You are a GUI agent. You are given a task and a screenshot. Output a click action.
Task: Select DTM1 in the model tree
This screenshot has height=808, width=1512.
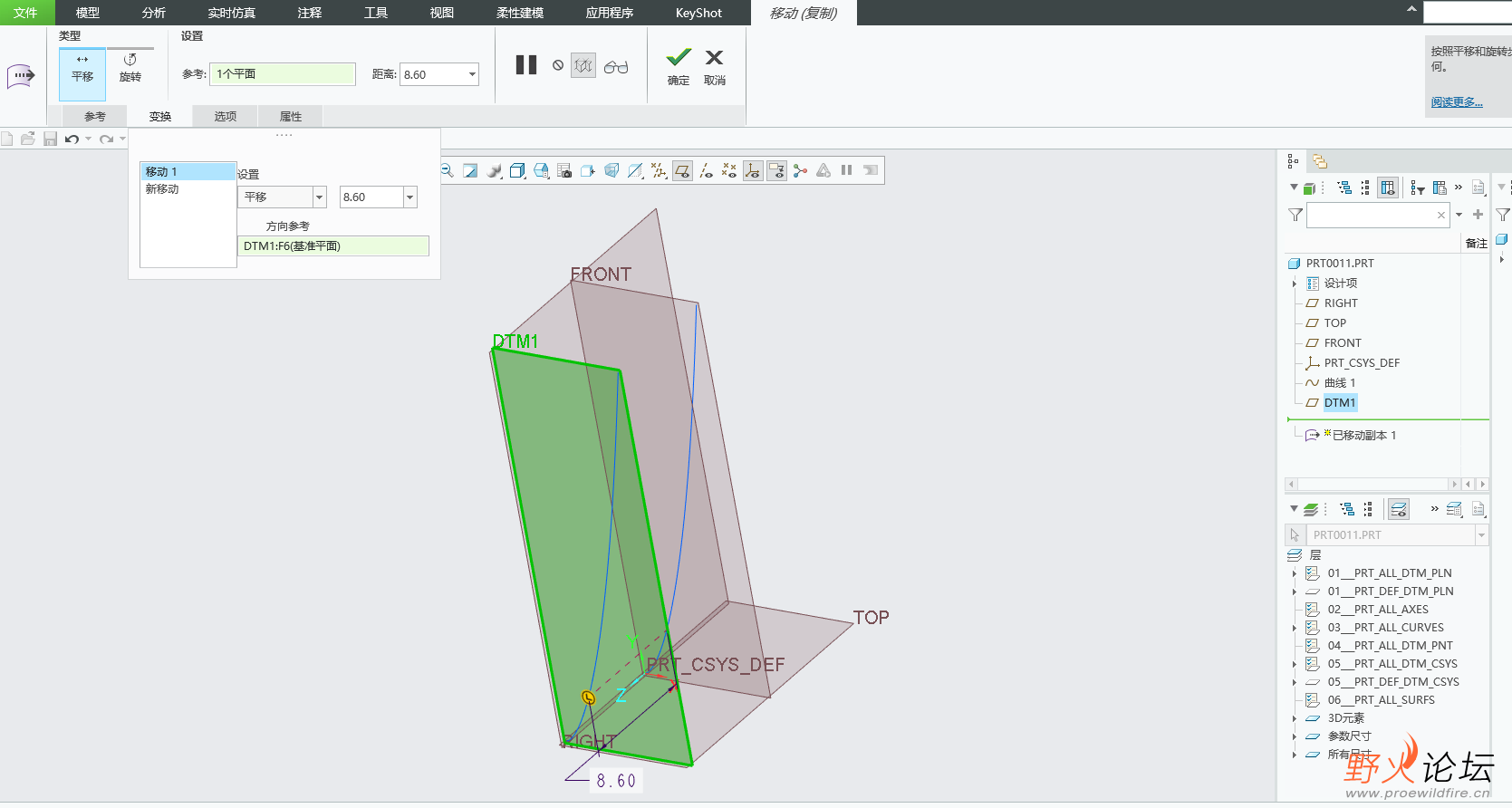coord(1340,403)
